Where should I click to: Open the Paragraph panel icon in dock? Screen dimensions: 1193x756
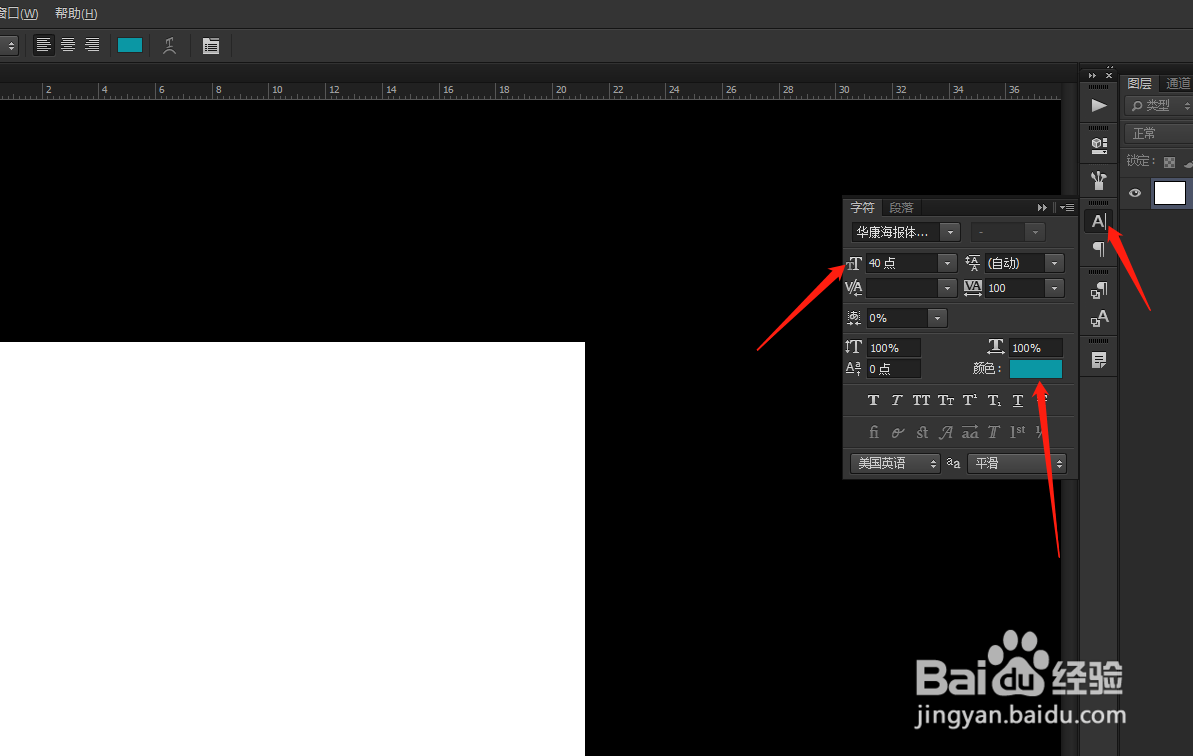(x=1099, y=249)
